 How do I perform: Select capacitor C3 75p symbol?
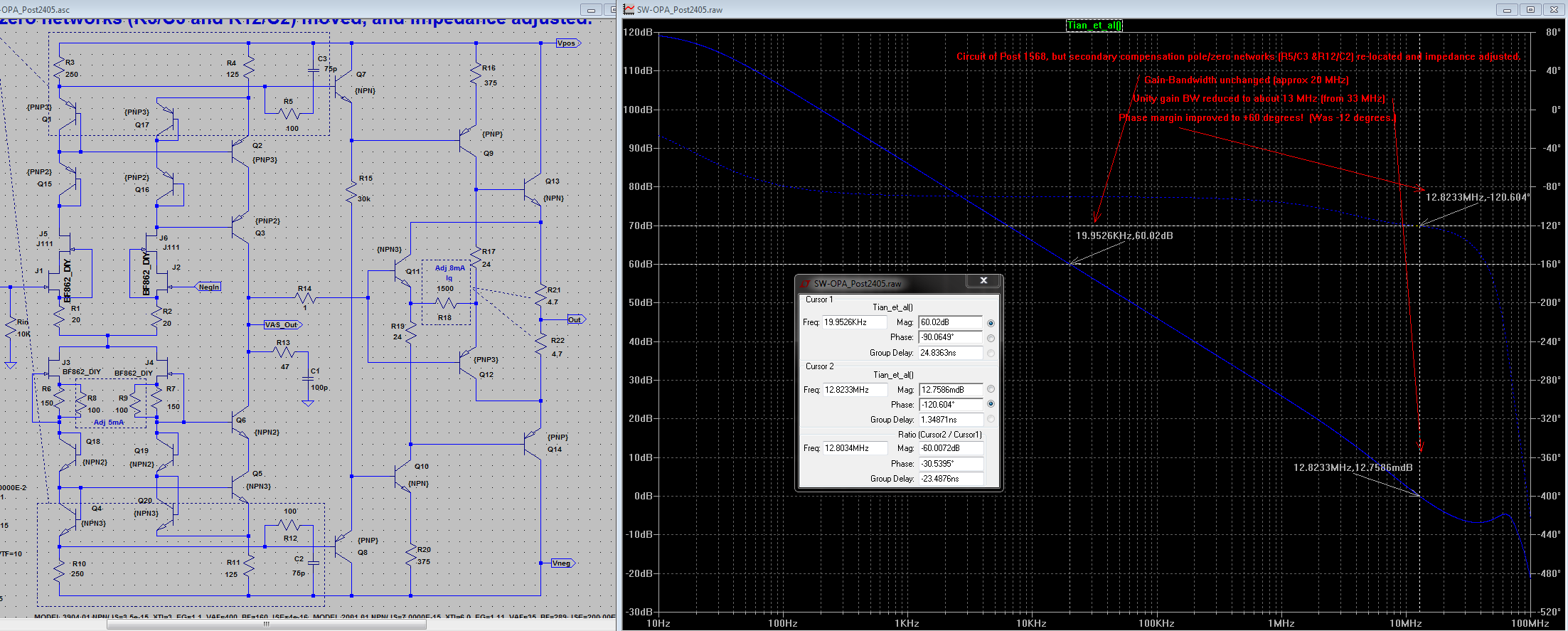click(313, 70)
